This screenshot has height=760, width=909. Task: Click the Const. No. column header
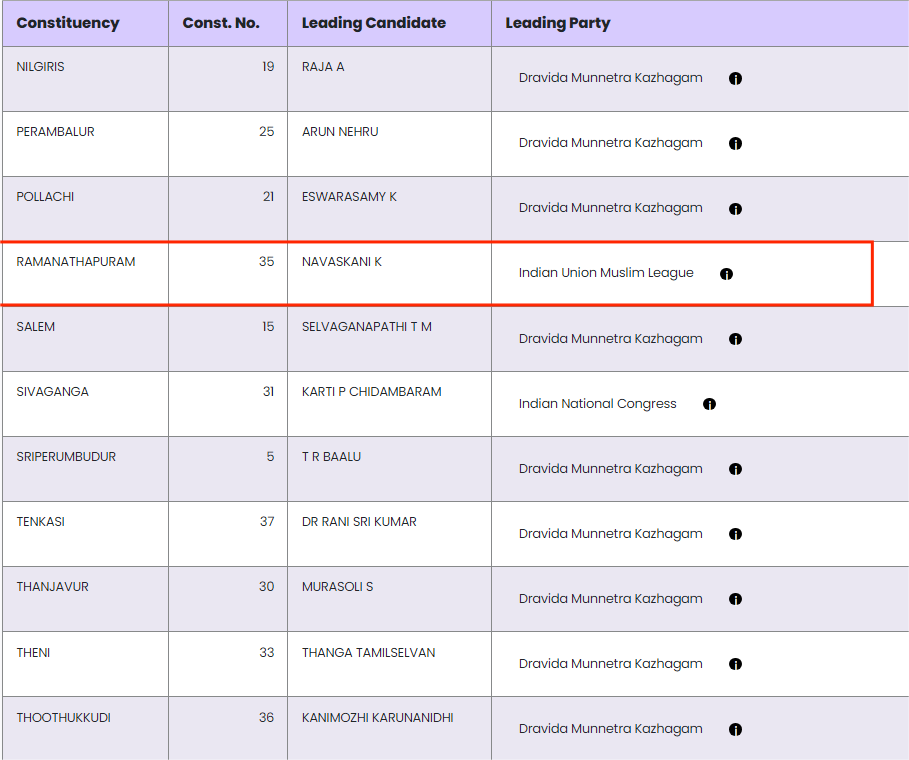coord(221,23)
